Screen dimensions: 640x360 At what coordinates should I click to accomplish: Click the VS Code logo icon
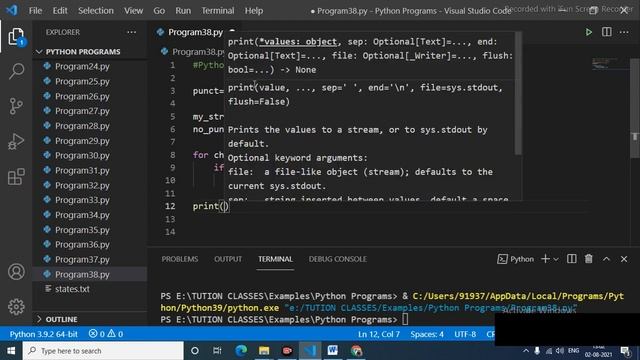tap(12, 10)
